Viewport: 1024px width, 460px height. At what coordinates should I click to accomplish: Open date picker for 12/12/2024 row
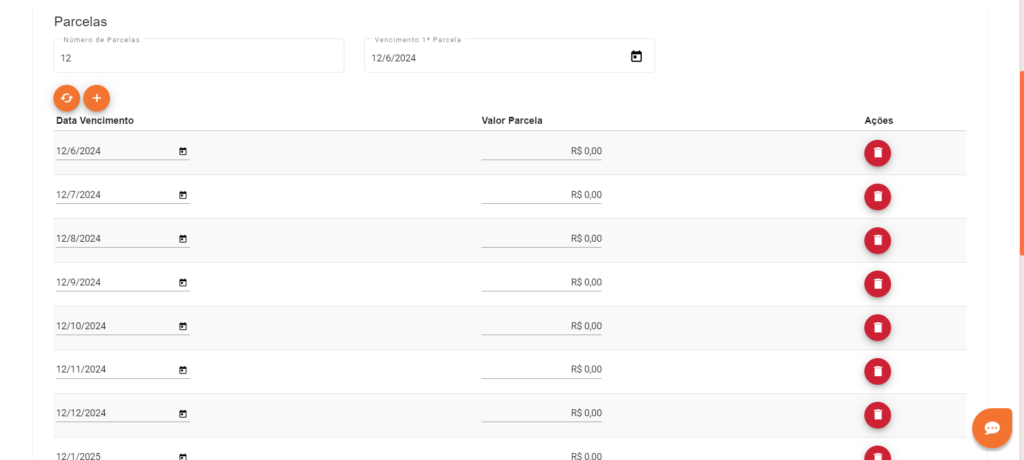(183, 413)
